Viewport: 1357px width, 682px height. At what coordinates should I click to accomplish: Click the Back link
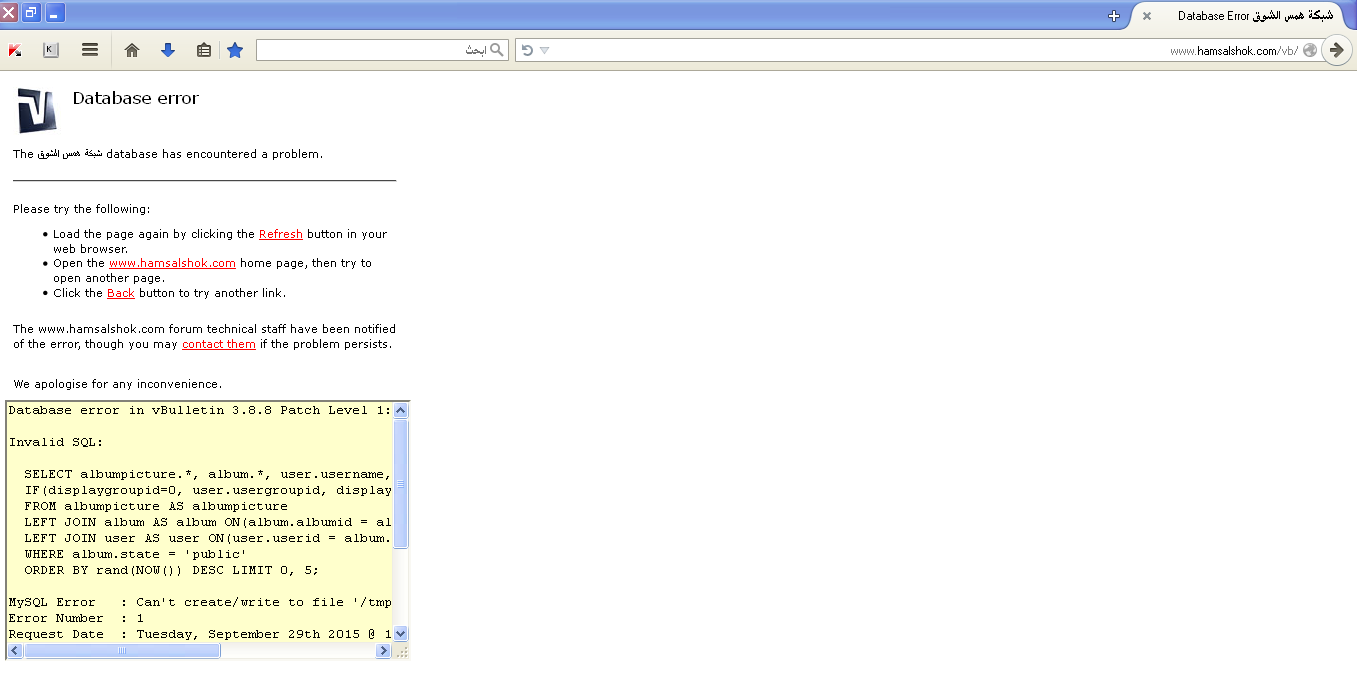(x=121, y=293)
